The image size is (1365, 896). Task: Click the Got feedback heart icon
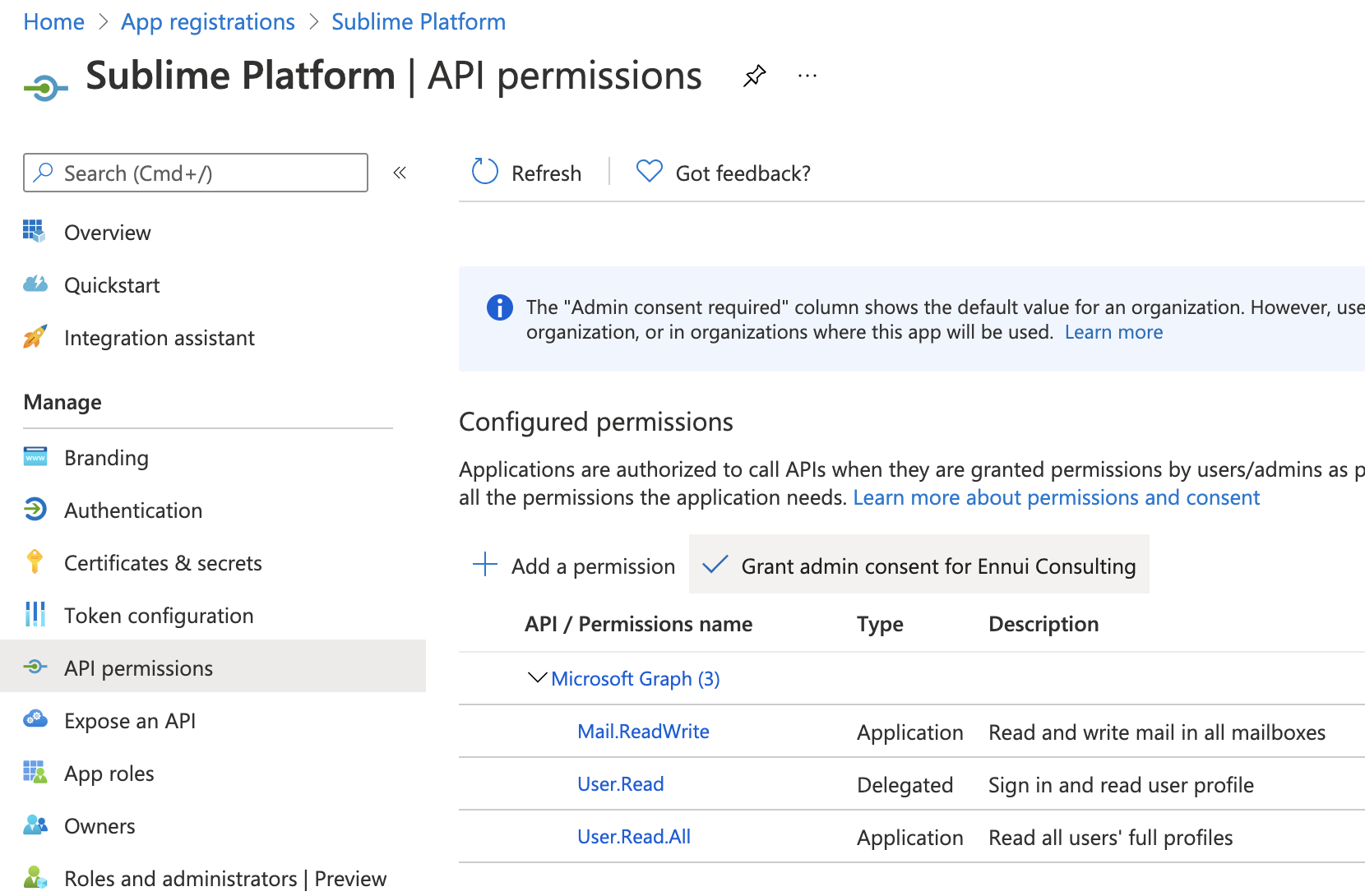pyautogui.click(x=649, y=172)
